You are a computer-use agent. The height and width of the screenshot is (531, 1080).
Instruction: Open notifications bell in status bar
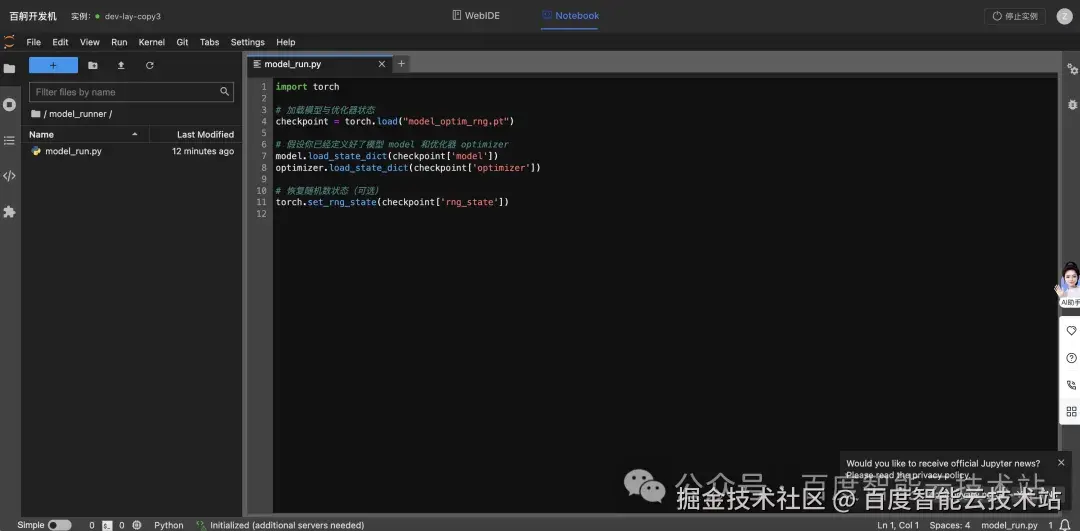1065,525
